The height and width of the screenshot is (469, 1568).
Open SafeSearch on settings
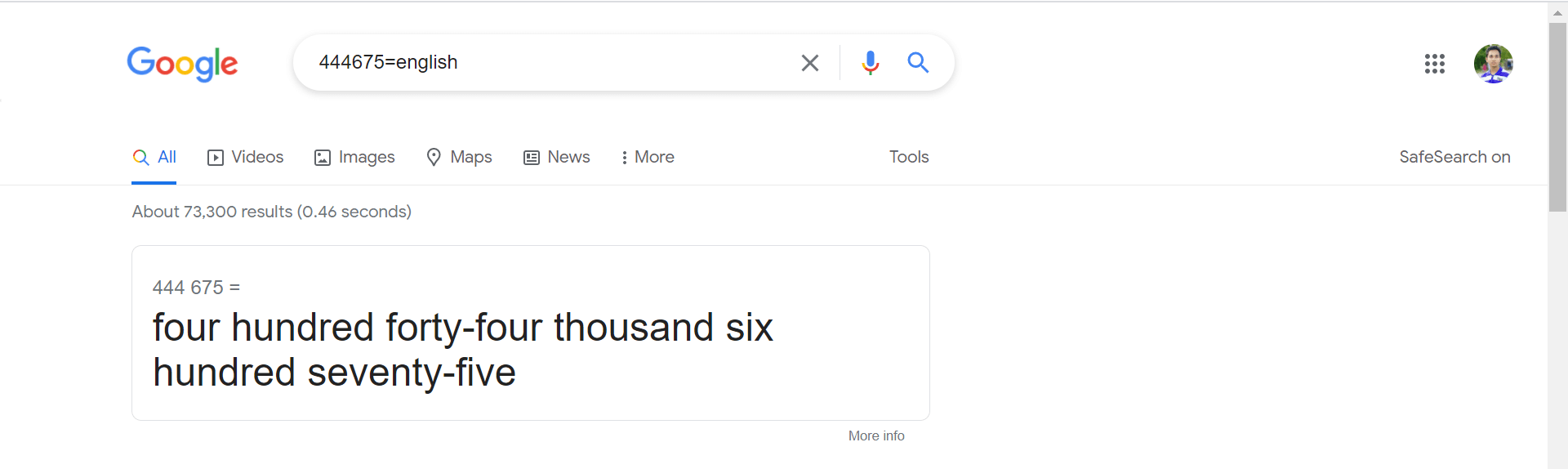tap(1454, 157)
